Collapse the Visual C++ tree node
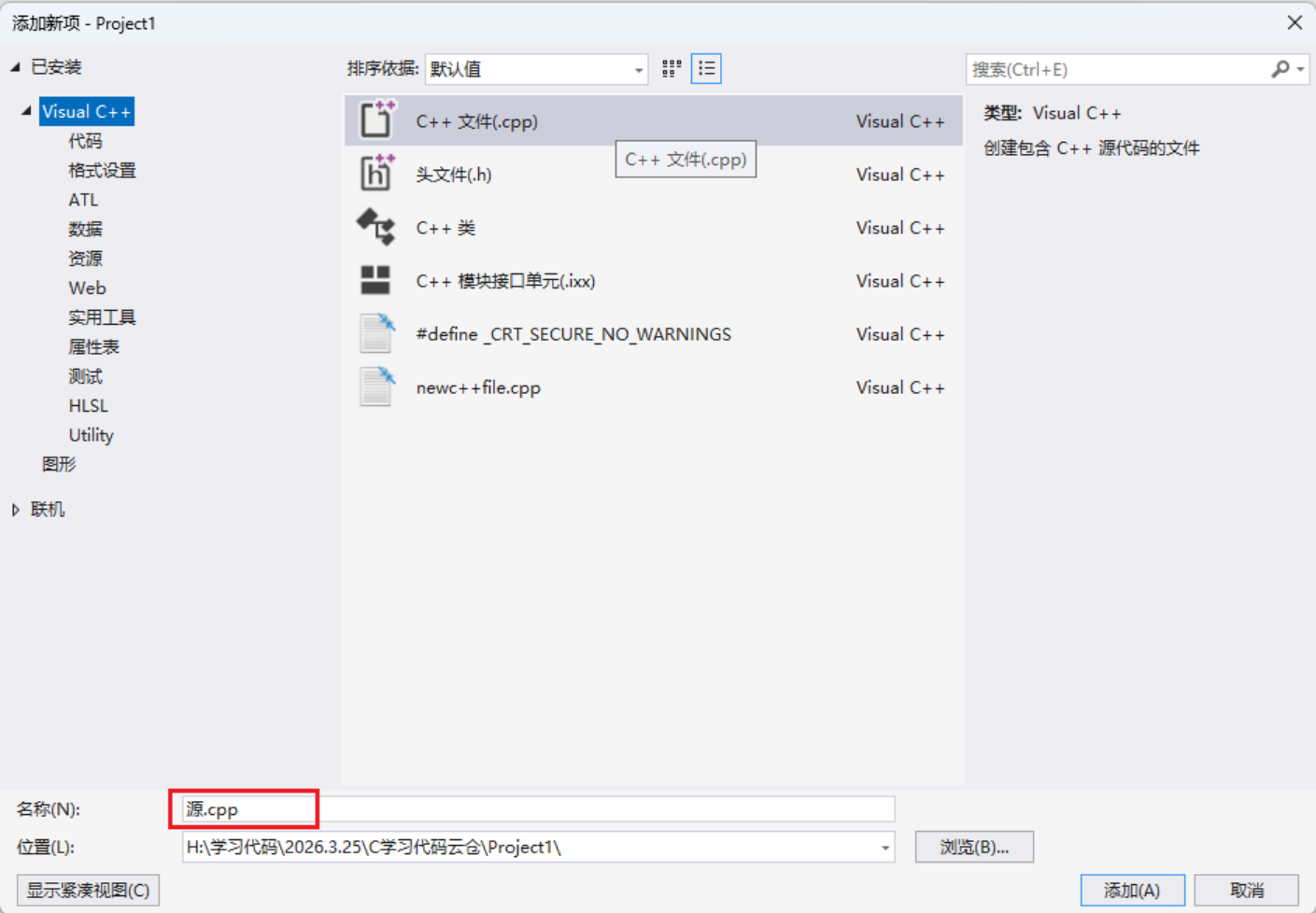Viewport: 1316px width, 913px height. 26,111
